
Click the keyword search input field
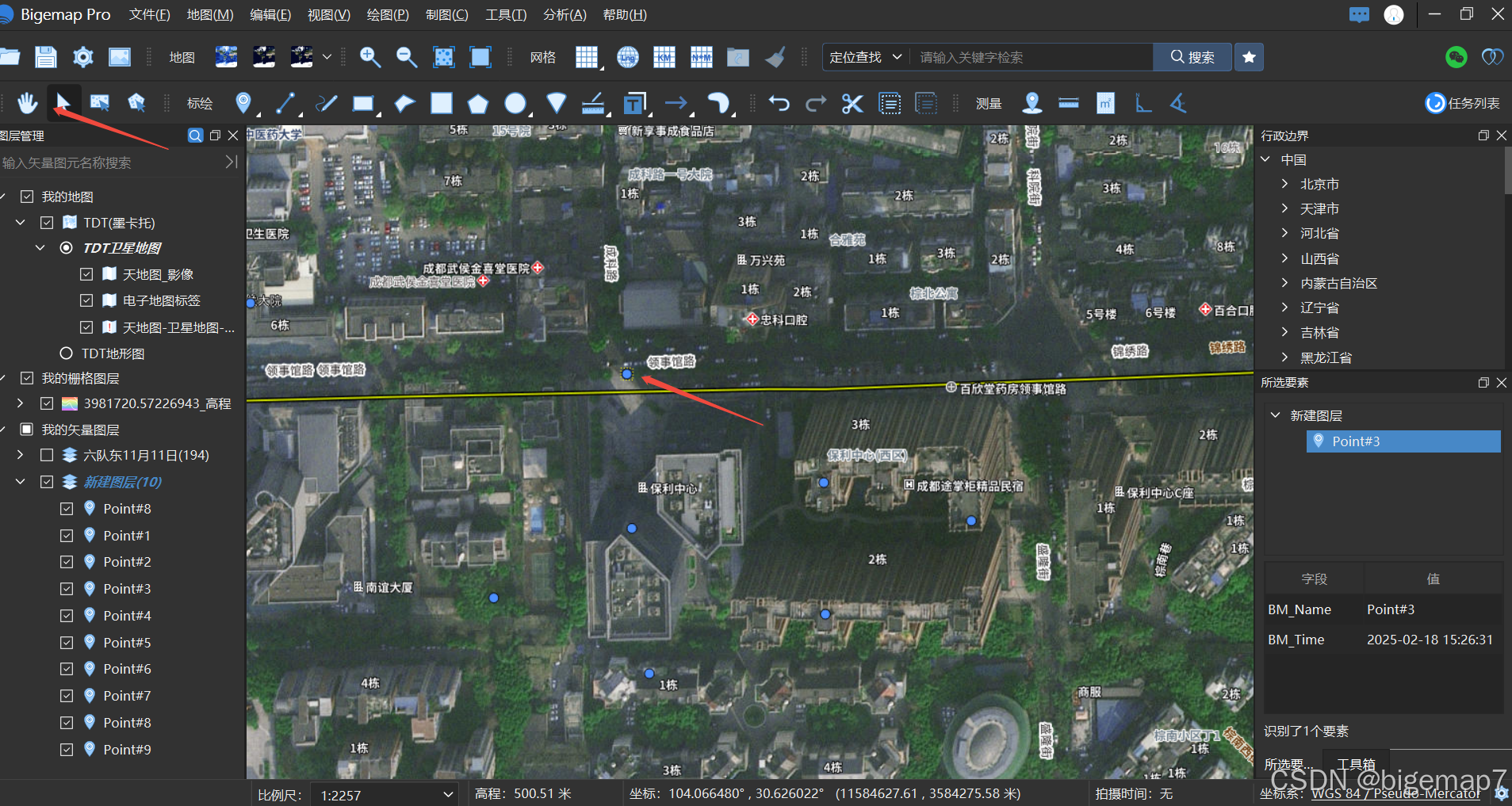pyautogui.click(x=1031, y=57)
